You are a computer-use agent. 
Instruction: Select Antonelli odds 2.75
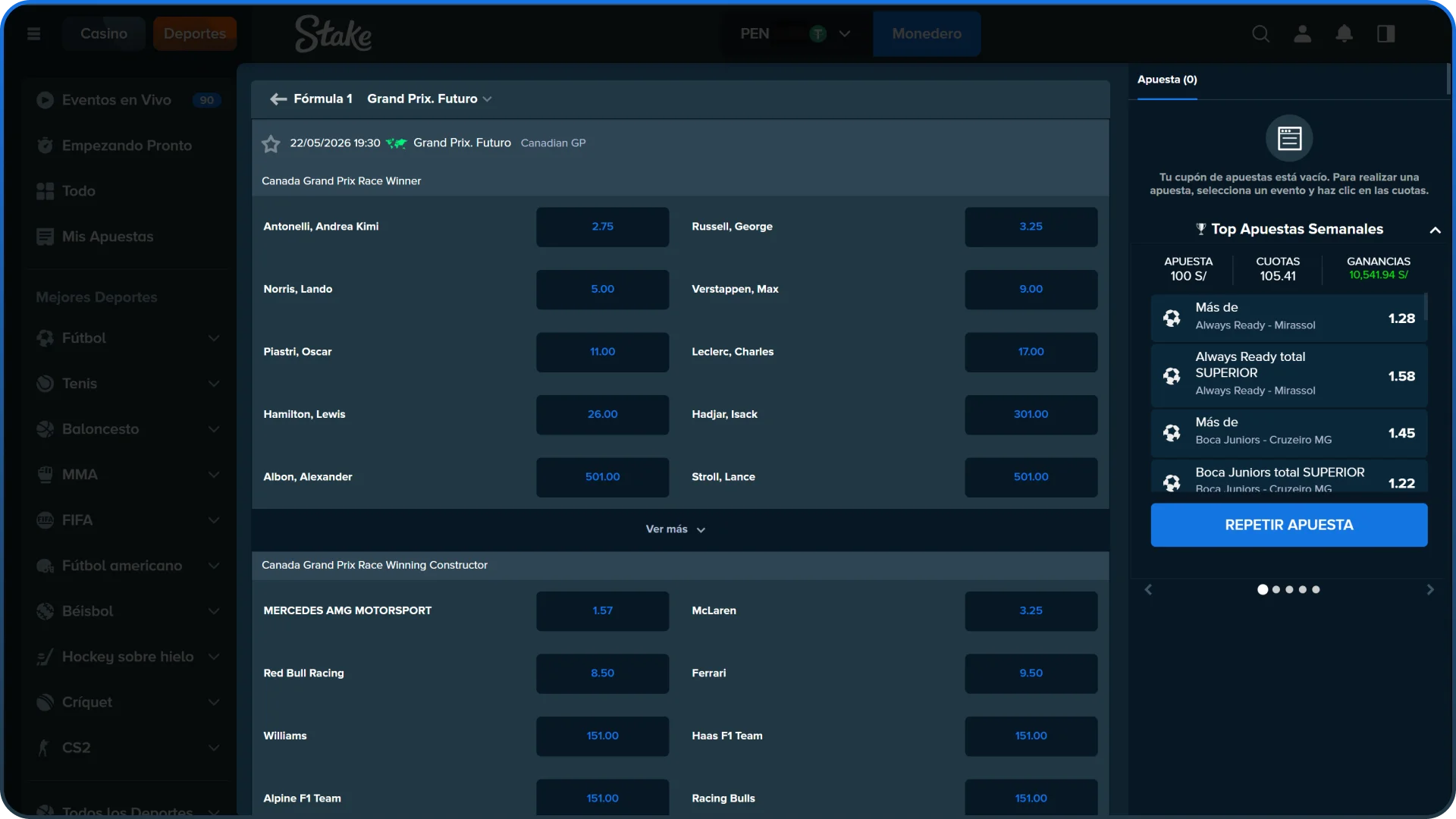coord(602,227)
